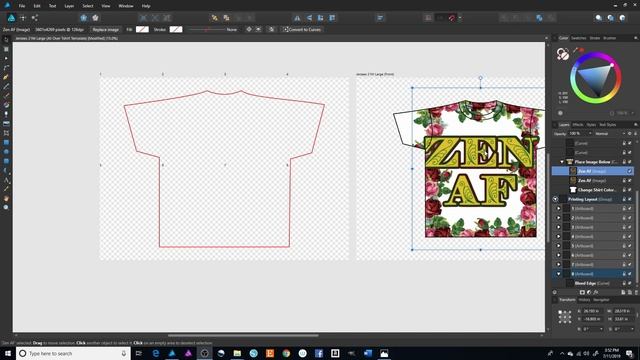Toggle visibility of artboard 1 layer

click(630, 209)
